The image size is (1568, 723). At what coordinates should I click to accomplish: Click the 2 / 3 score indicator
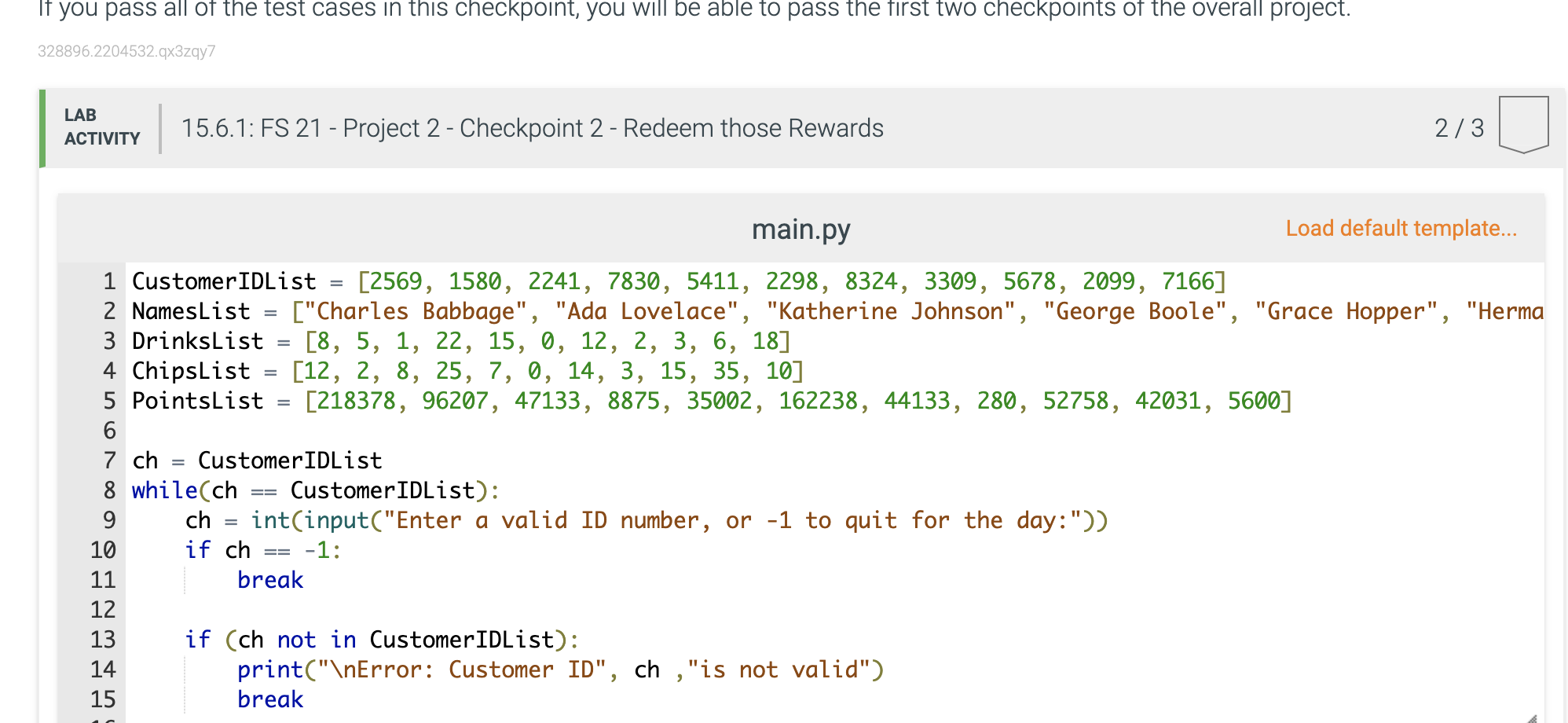(1460, 128)
